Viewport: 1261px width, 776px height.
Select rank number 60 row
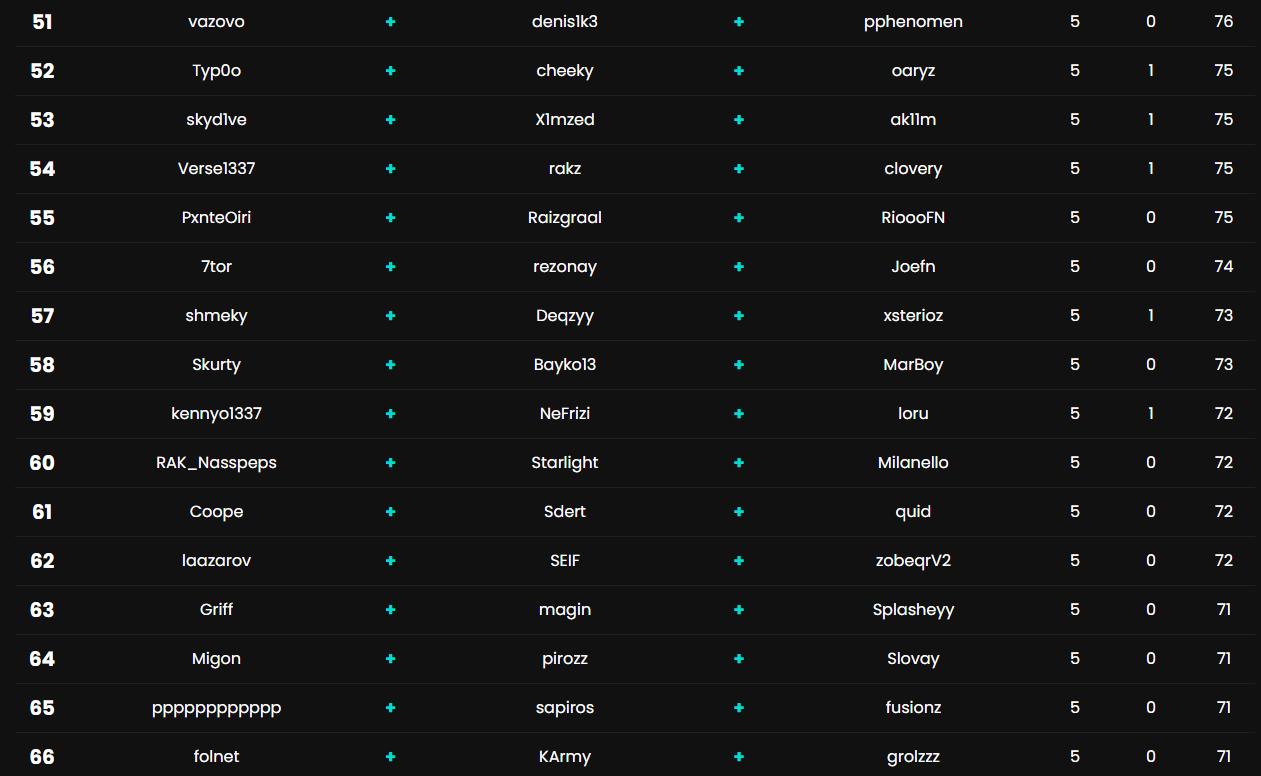[42, 463]
